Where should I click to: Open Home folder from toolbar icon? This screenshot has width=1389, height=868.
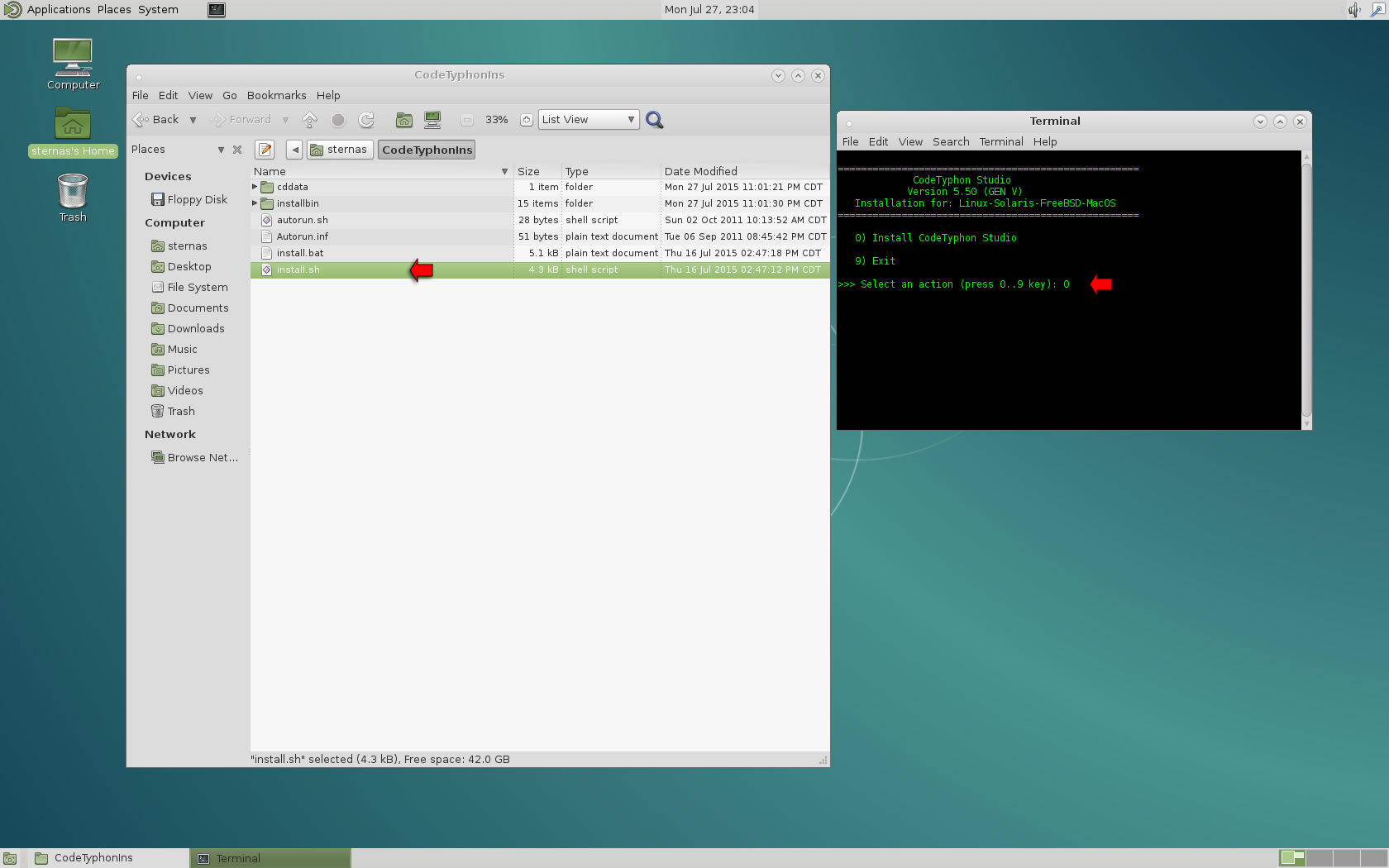click(403, 120)
